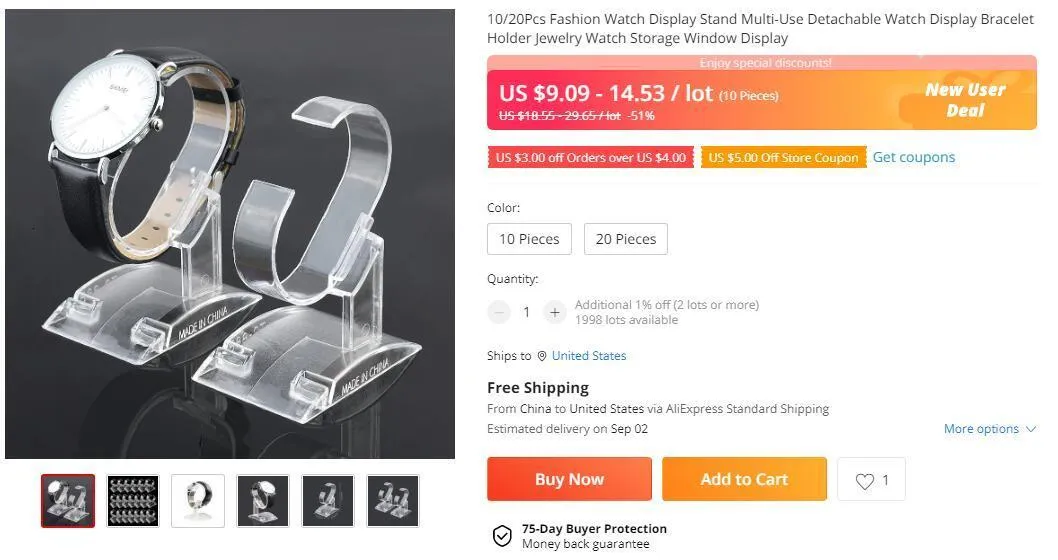This screenshot has width=1058, height=560.
Task: Open United States ships-to selector
Action: click(x=589, y=356)
